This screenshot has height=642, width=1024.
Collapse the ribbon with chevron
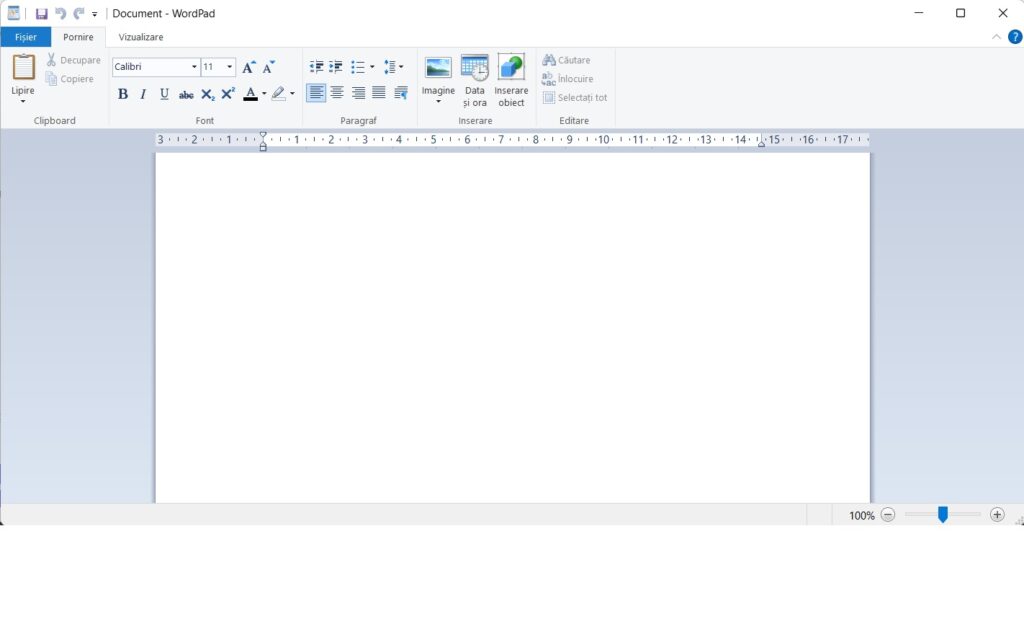(x=996, y=37)
